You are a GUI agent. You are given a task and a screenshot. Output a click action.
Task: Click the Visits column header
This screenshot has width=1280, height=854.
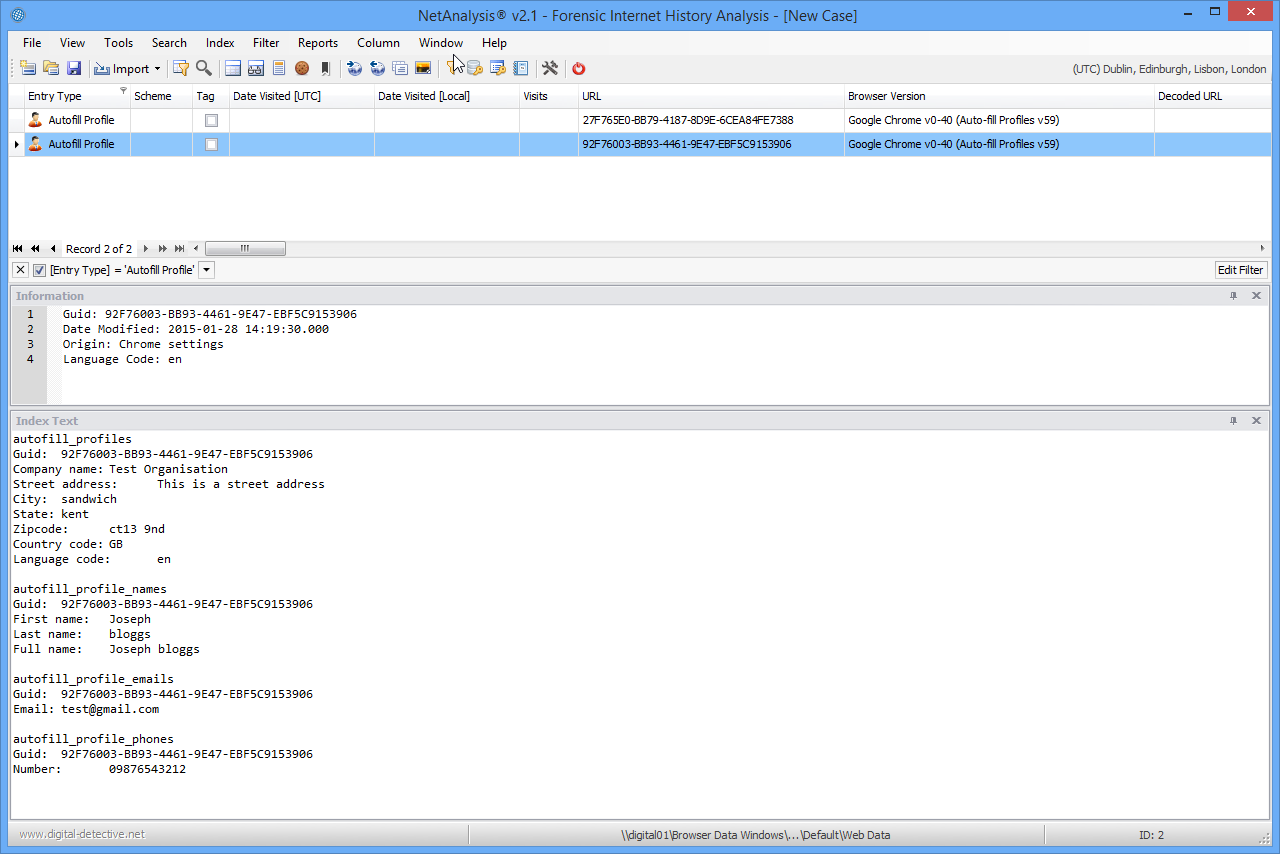(x=549, y=96)
